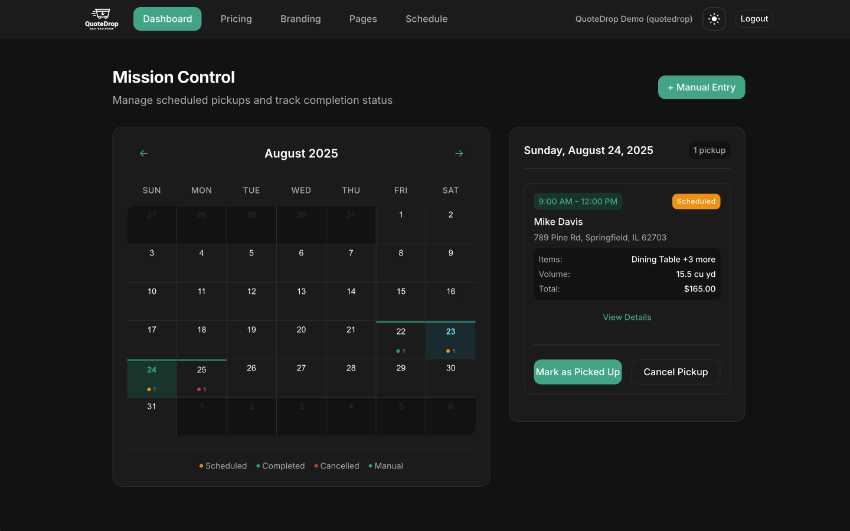Select August 24 calendar day

click(x=152, y=378)
